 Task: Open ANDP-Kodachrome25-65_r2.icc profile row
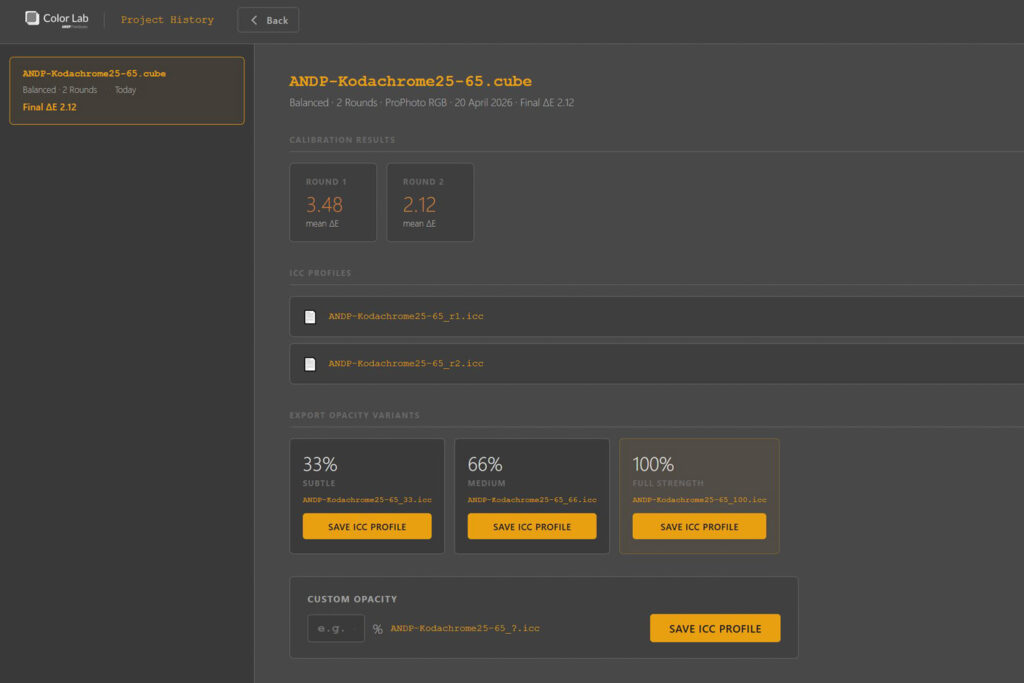click(x=656, y=364)
